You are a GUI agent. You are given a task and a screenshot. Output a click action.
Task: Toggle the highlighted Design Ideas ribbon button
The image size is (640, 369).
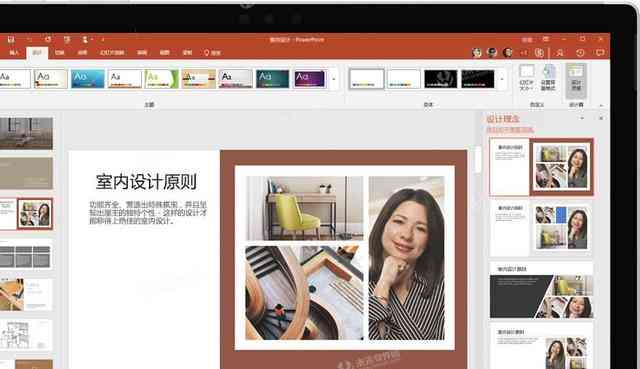pyautogui.click(x=576, y=80)
